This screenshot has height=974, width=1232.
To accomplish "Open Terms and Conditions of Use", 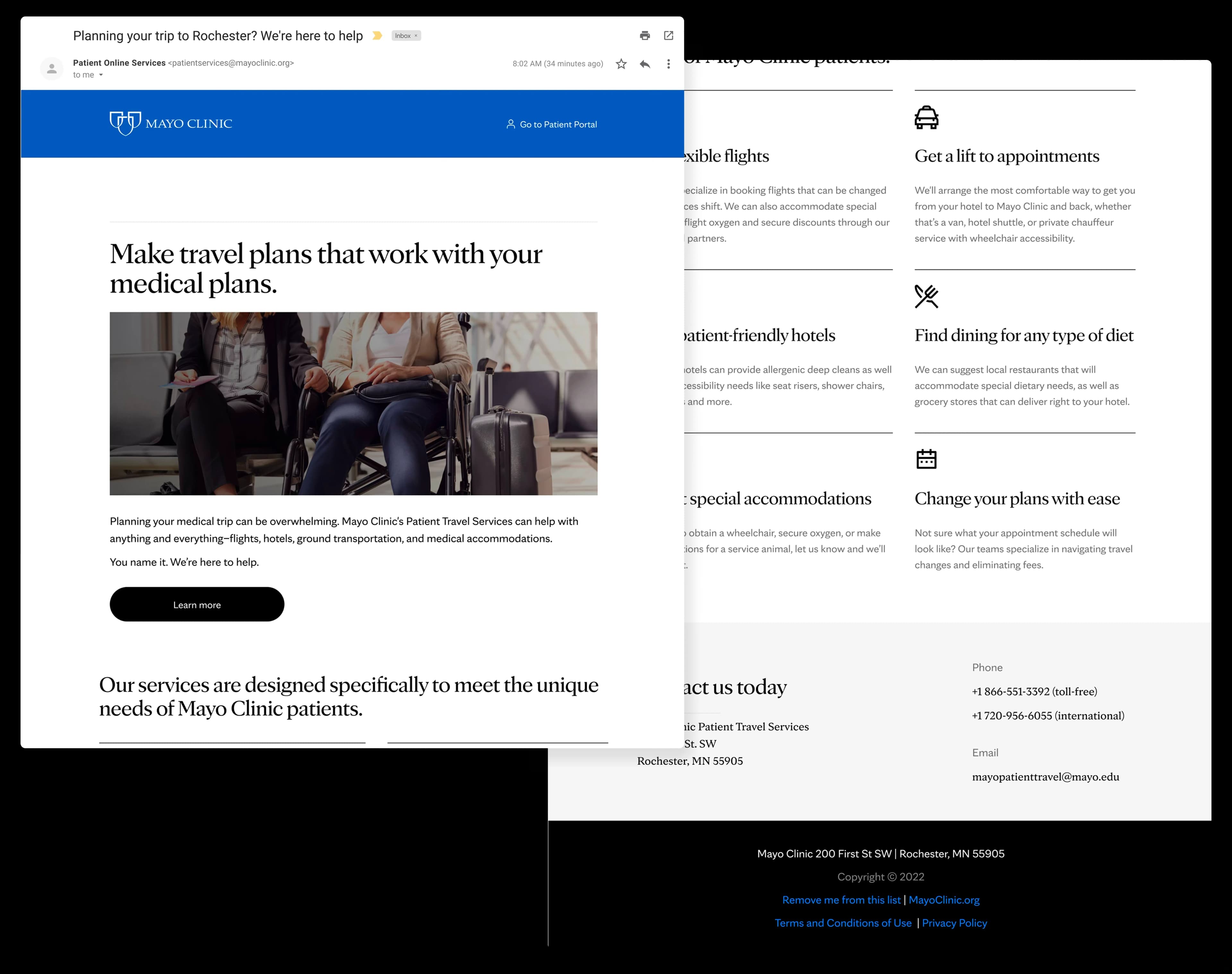I will coord(843,923).
